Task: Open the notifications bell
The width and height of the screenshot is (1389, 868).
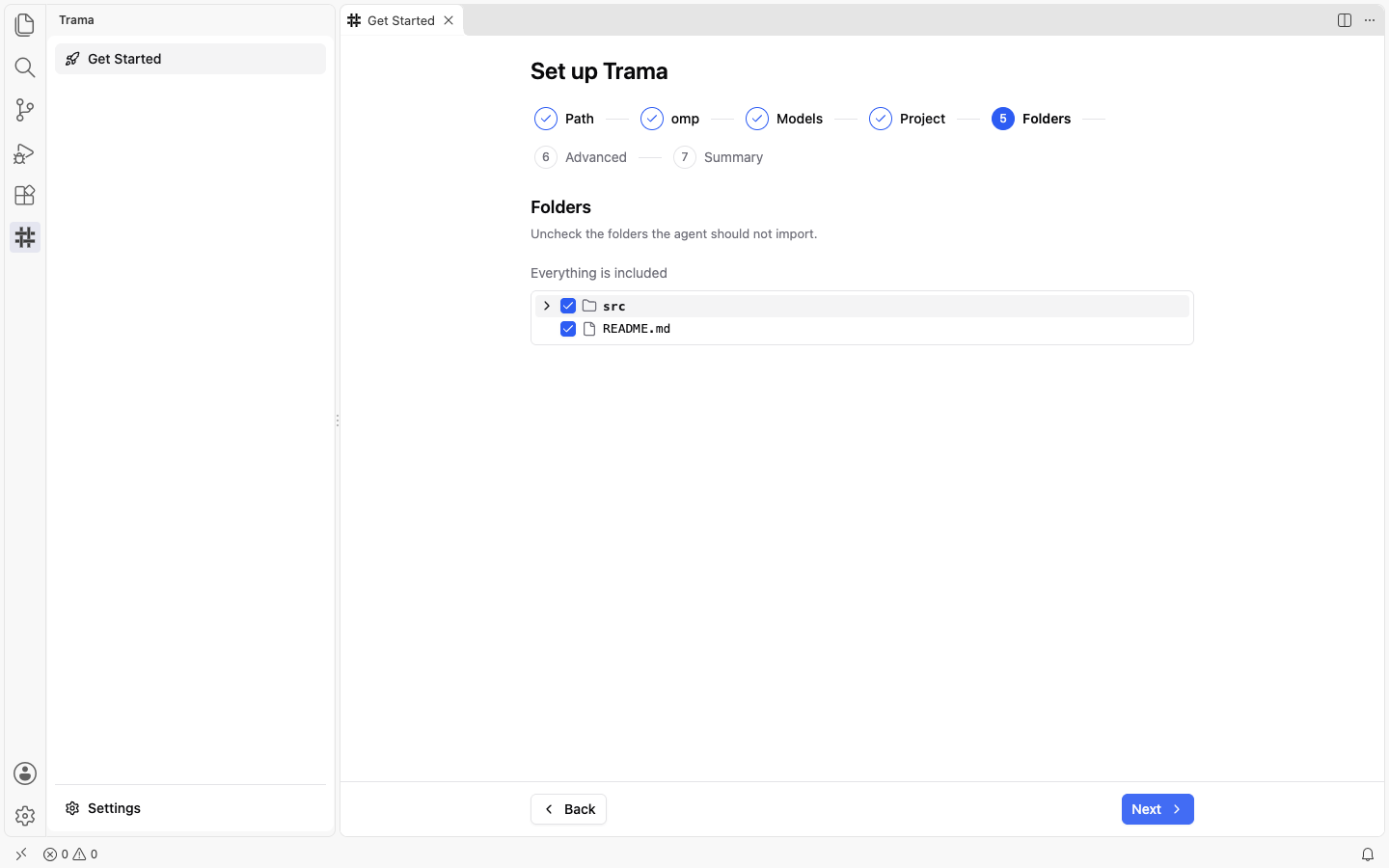Action: 1368,854
